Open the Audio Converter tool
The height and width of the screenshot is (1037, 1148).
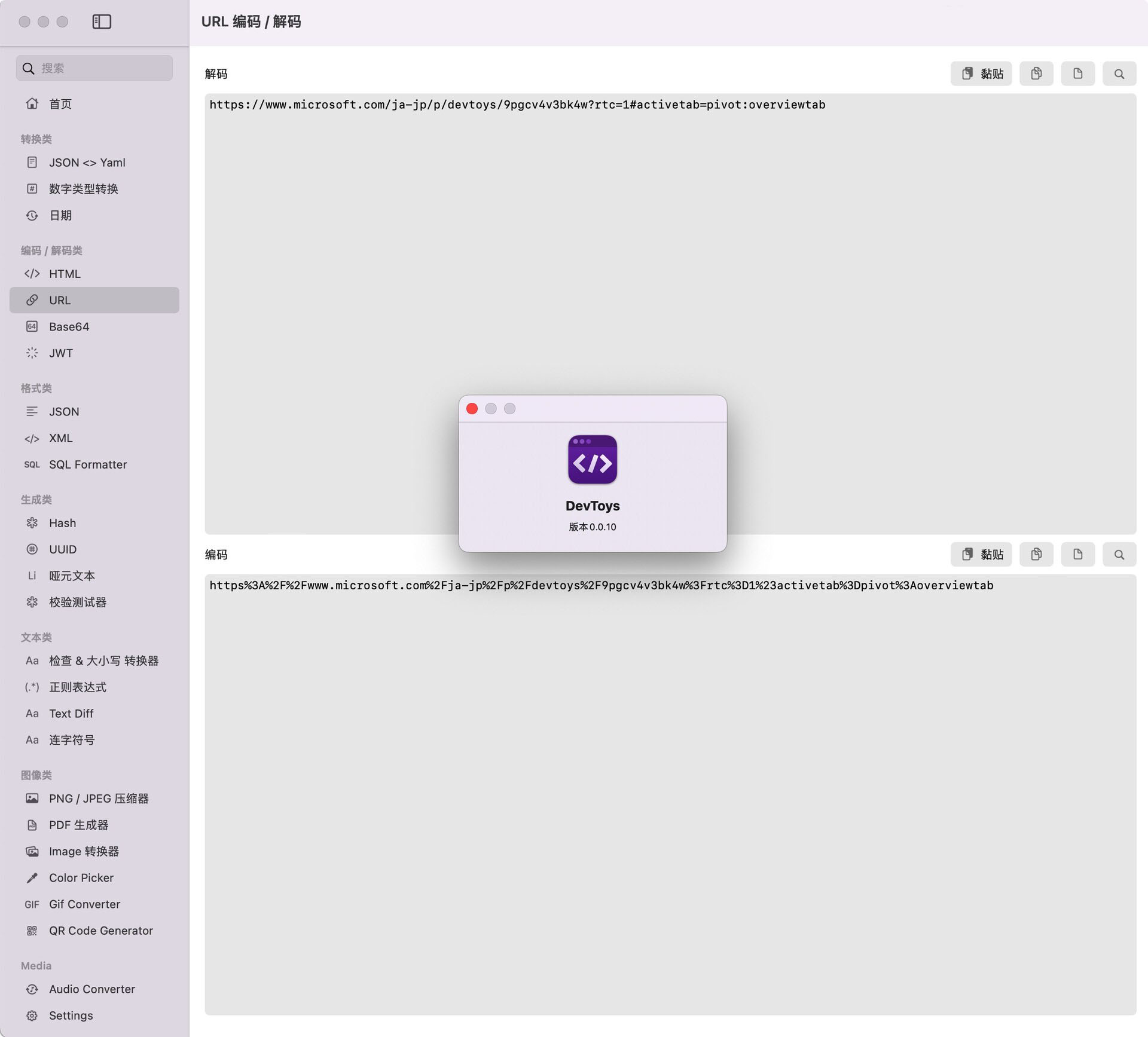point(94,989)
